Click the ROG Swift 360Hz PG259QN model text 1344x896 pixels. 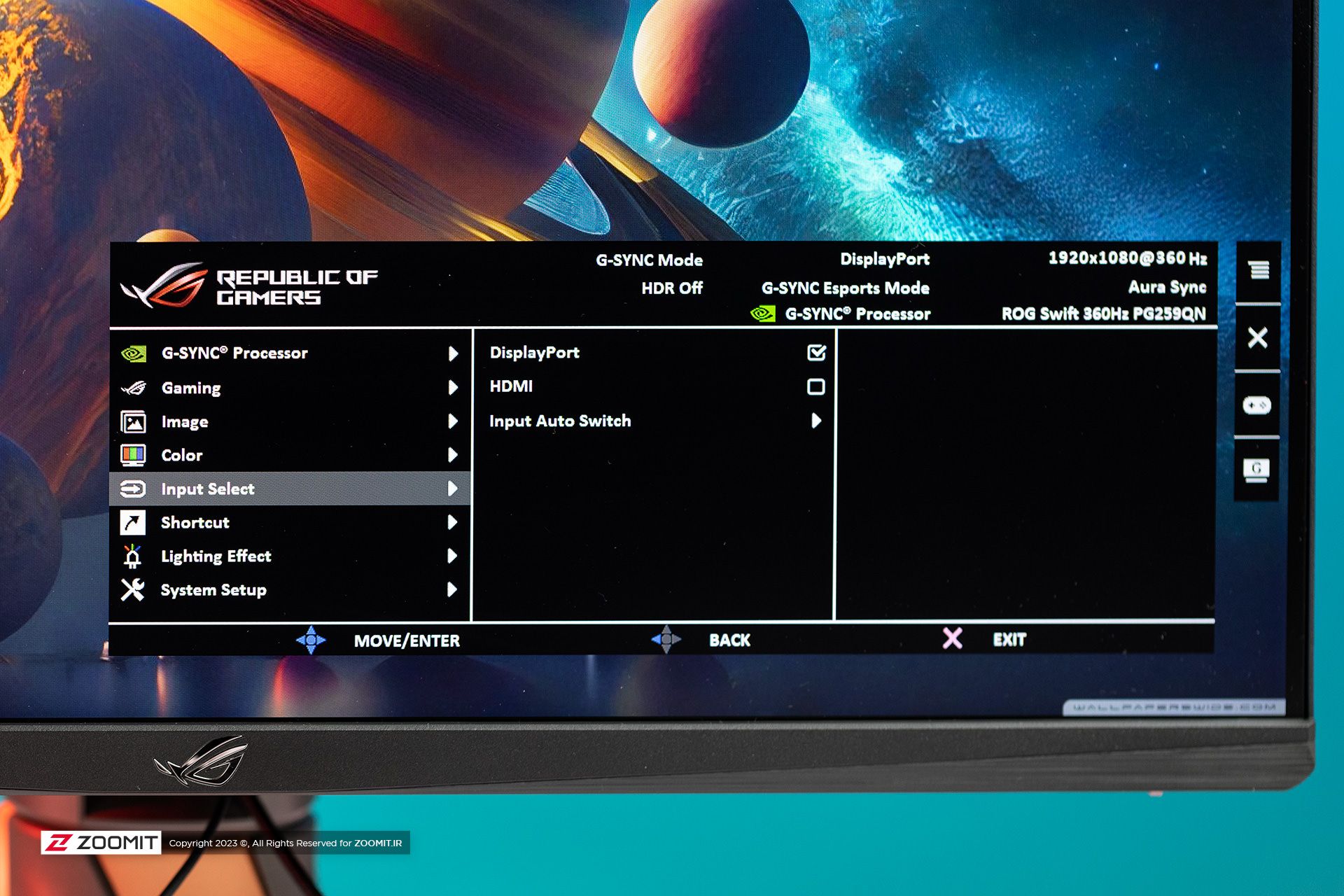[x=1104, y=313]
